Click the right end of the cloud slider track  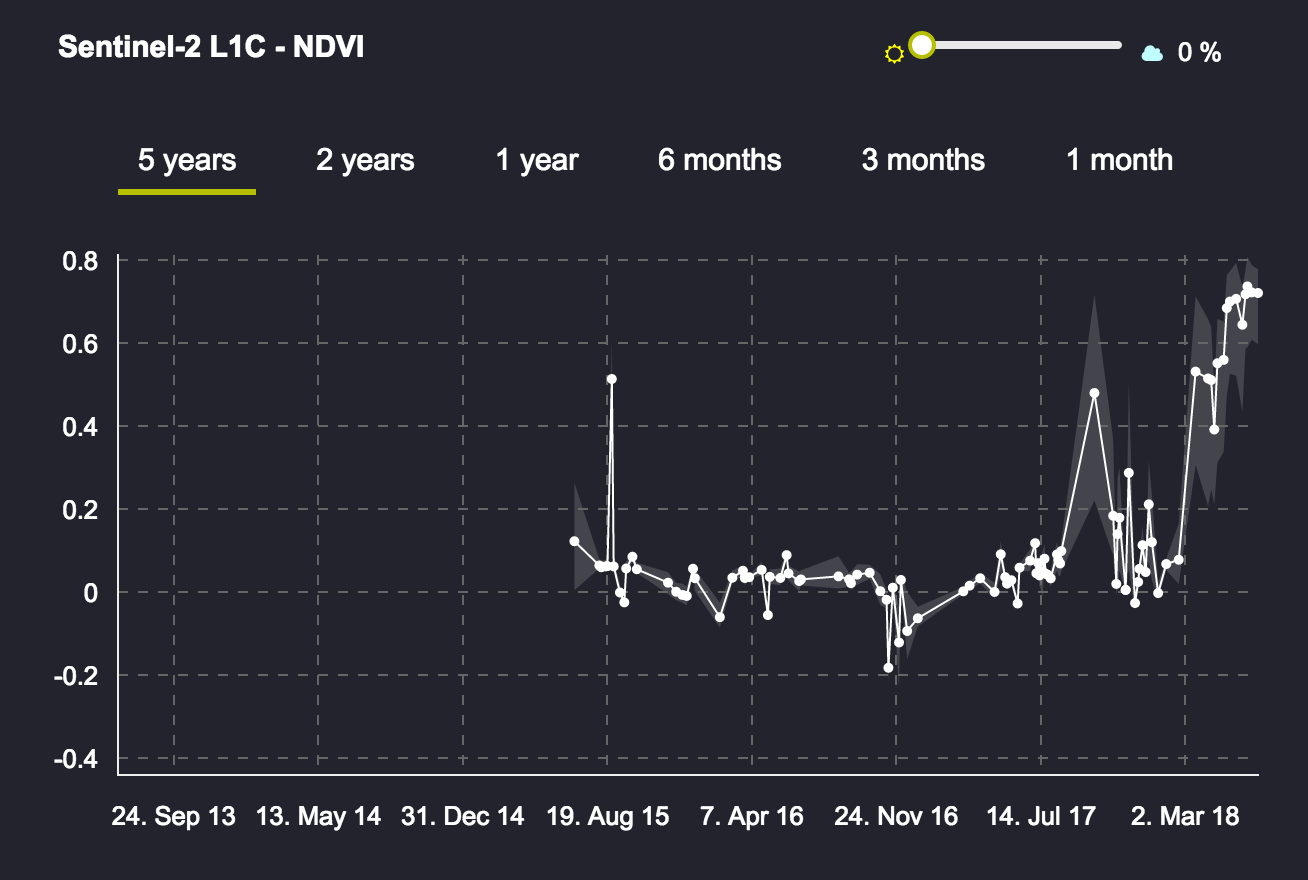(1117, 45)
